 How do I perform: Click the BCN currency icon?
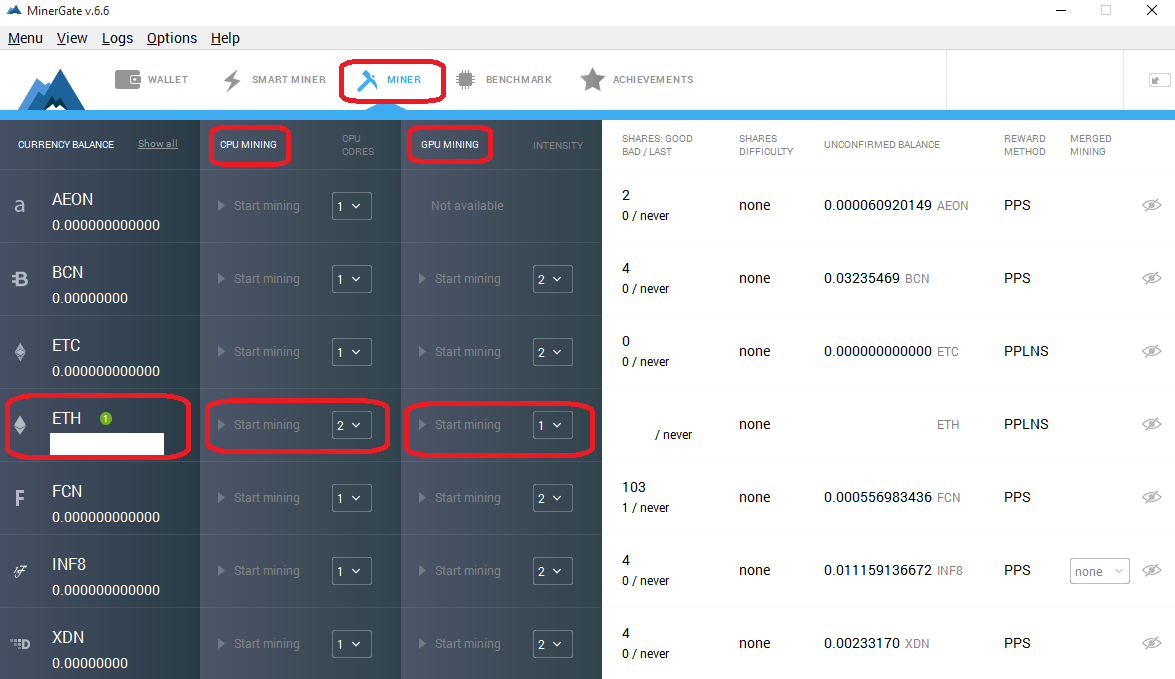coord(20,279)
